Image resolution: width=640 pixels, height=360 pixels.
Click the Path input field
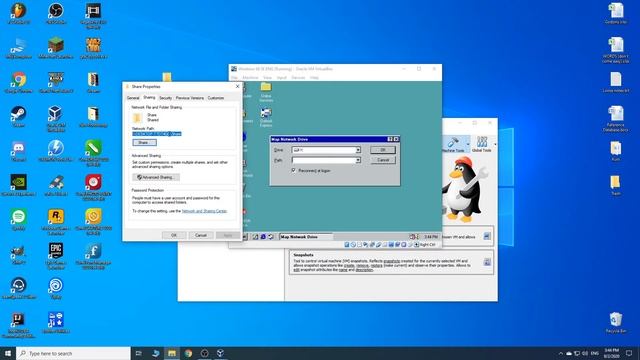(x=324, y=160)
